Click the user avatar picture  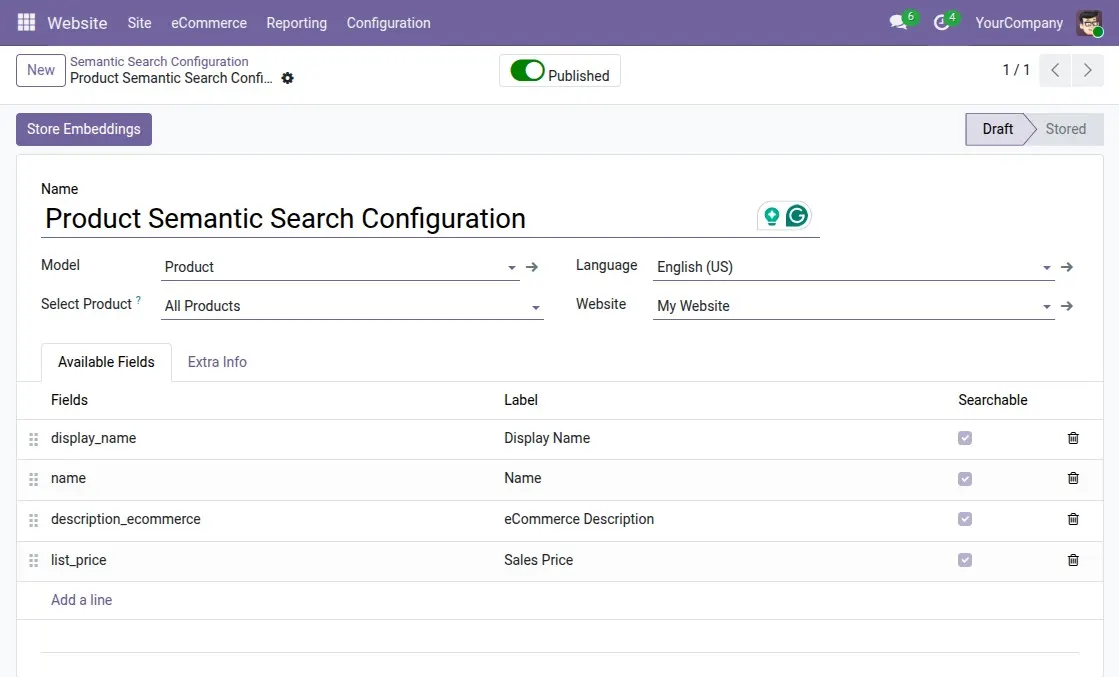[x=1090, y=23]
